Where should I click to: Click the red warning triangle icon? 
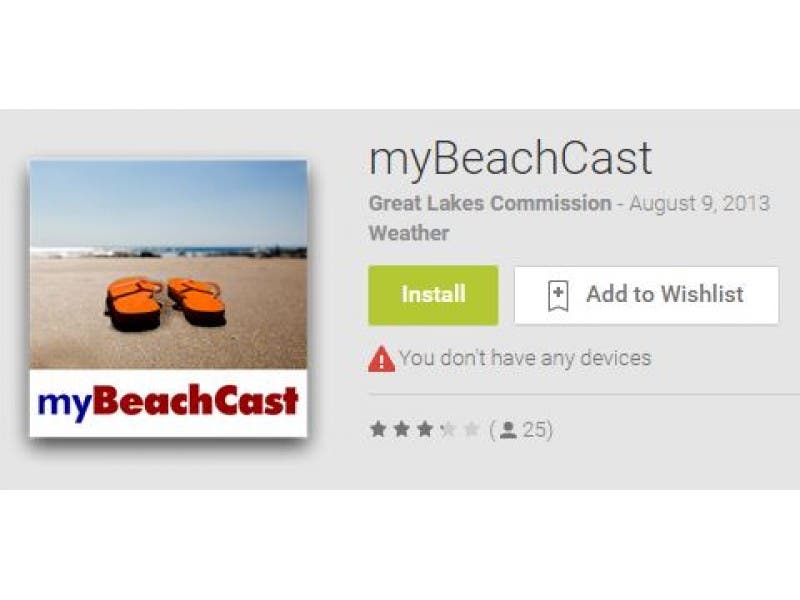[x=381, y=359]
